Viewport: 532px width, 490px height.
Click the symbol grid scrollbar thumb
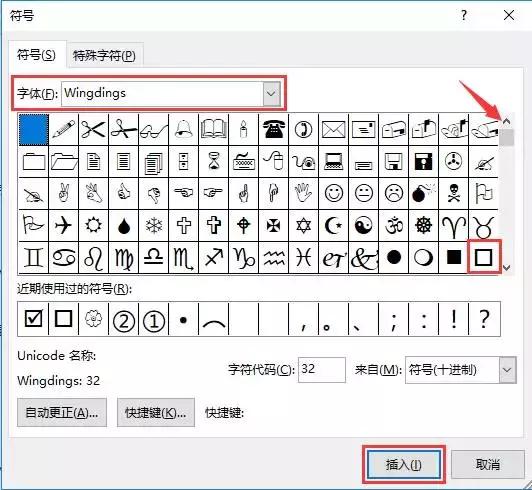click(x=507, y=137)
